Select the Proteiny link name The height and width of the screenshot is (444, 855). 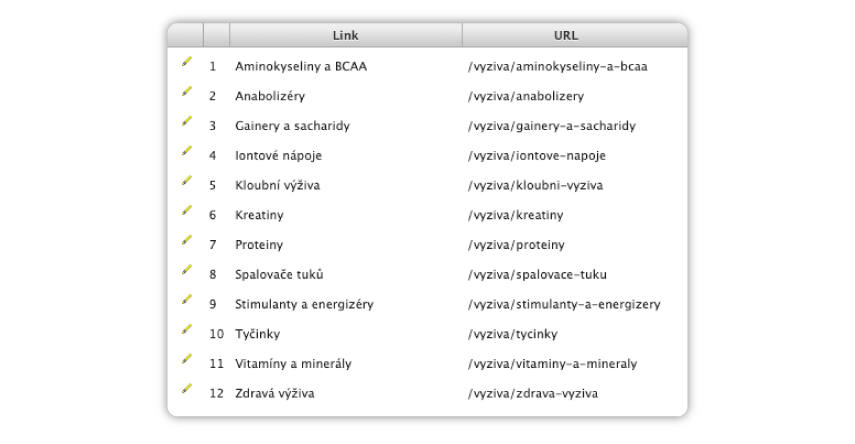259,245
